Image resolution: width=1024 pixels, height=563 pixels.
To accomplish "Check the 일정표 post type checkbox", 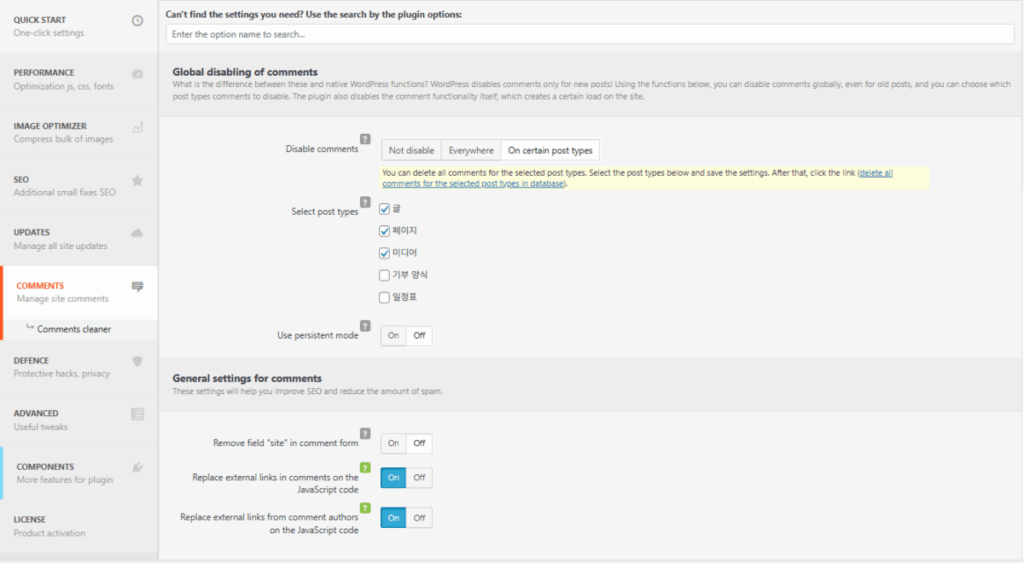I will click(x=385, y=297).
